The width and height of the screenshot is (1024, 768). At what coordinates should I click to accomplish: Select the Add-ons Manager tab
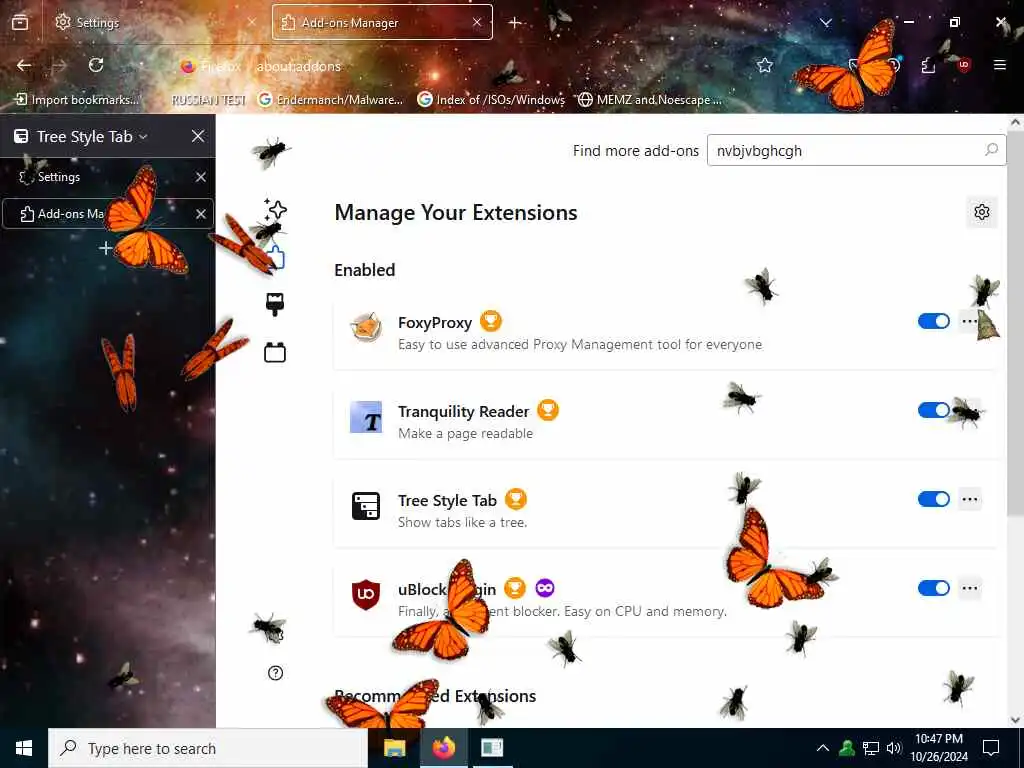point(382,23)
